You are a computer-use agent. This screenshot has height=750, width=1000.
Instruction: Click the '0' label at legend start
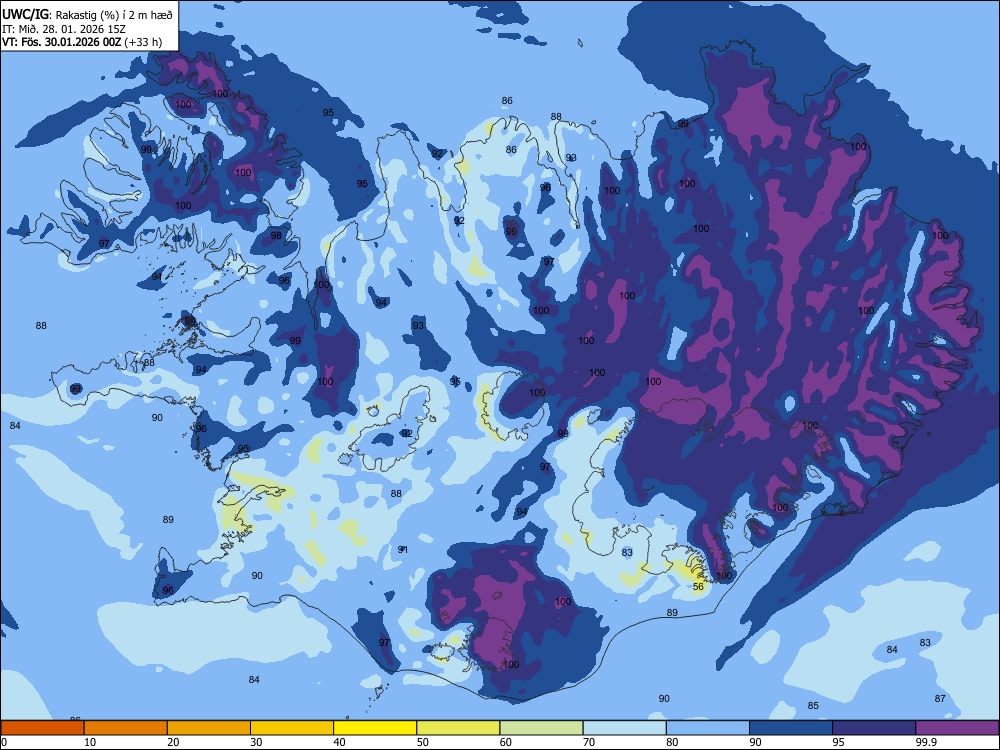pyautogui.click(x=4, y=742)
